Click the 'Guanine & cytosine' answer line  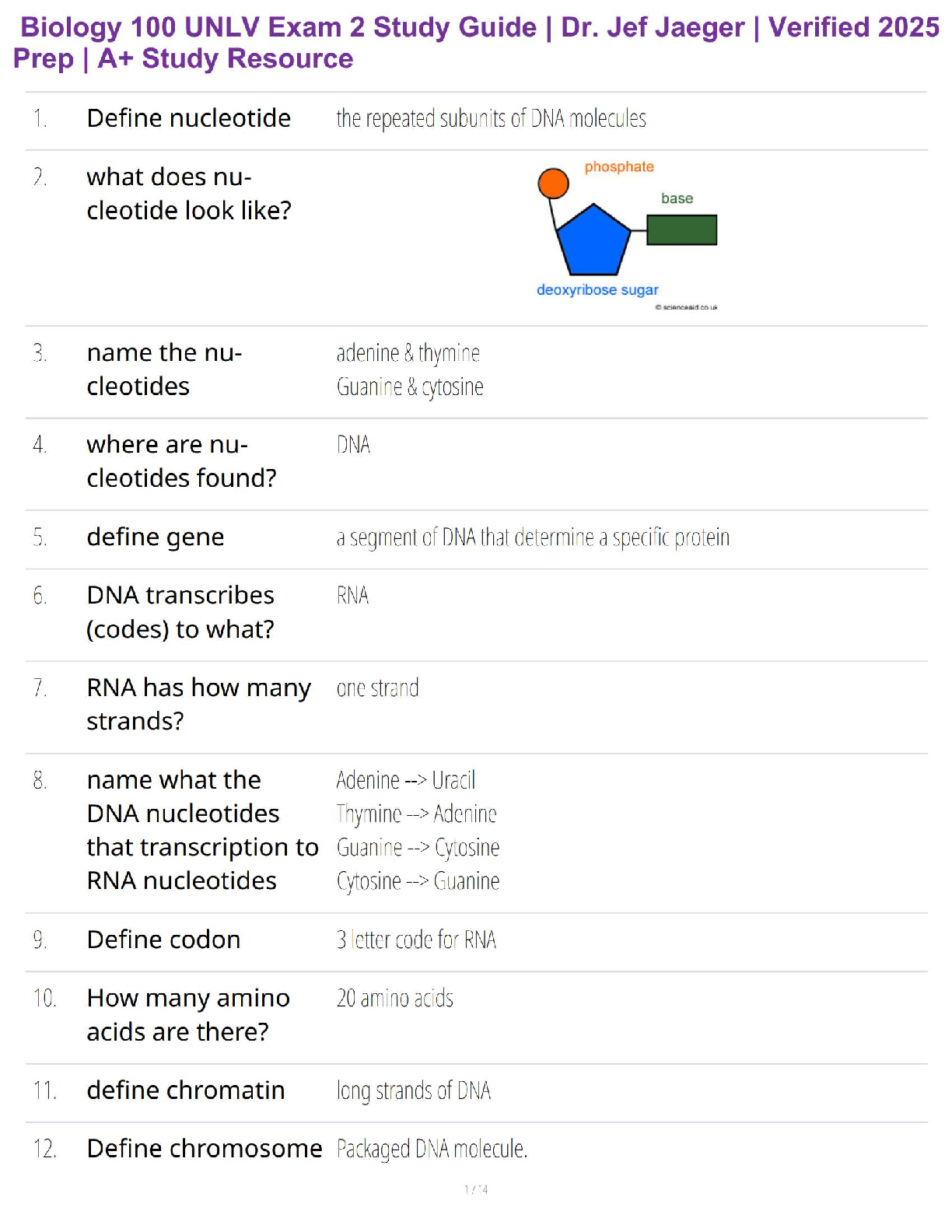coord(410,387)
